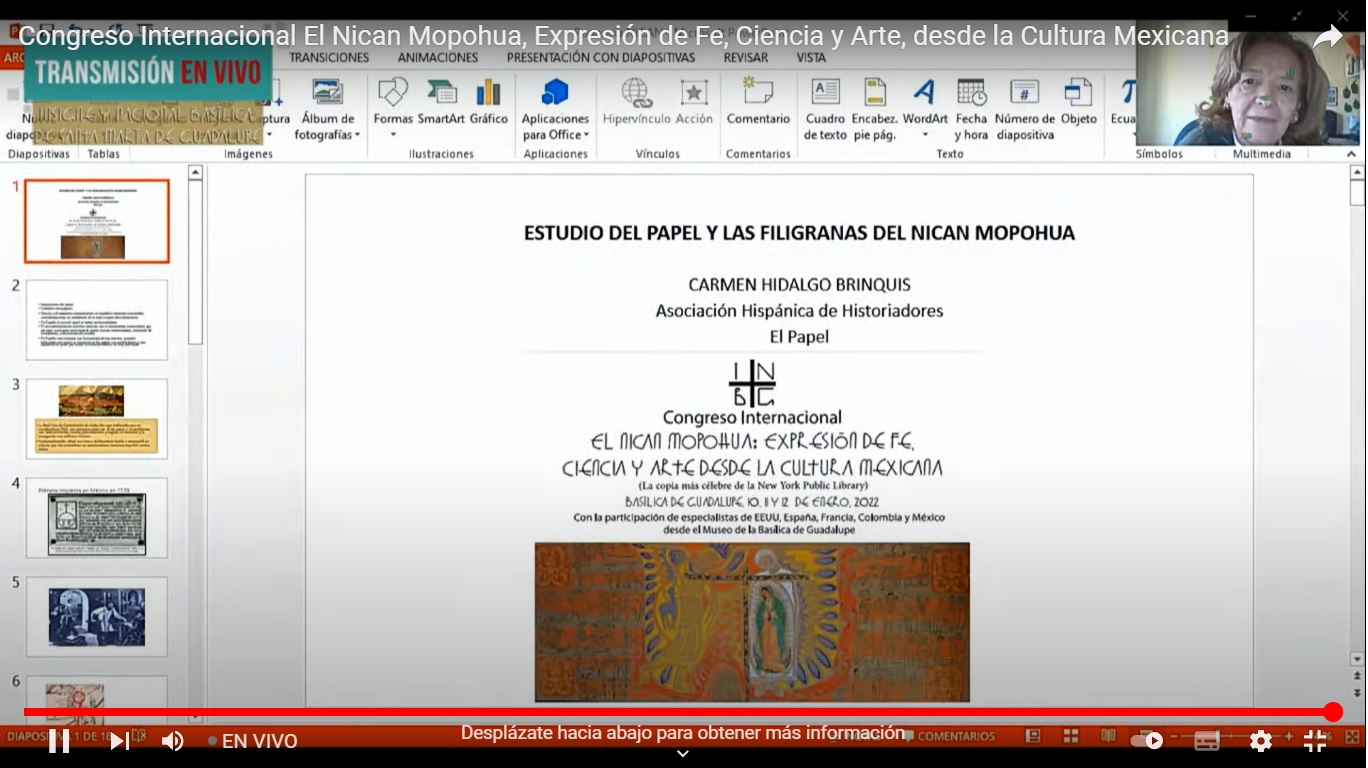
Task: Click the presenter webcam overlay
Action: [x=1250, y=85]
